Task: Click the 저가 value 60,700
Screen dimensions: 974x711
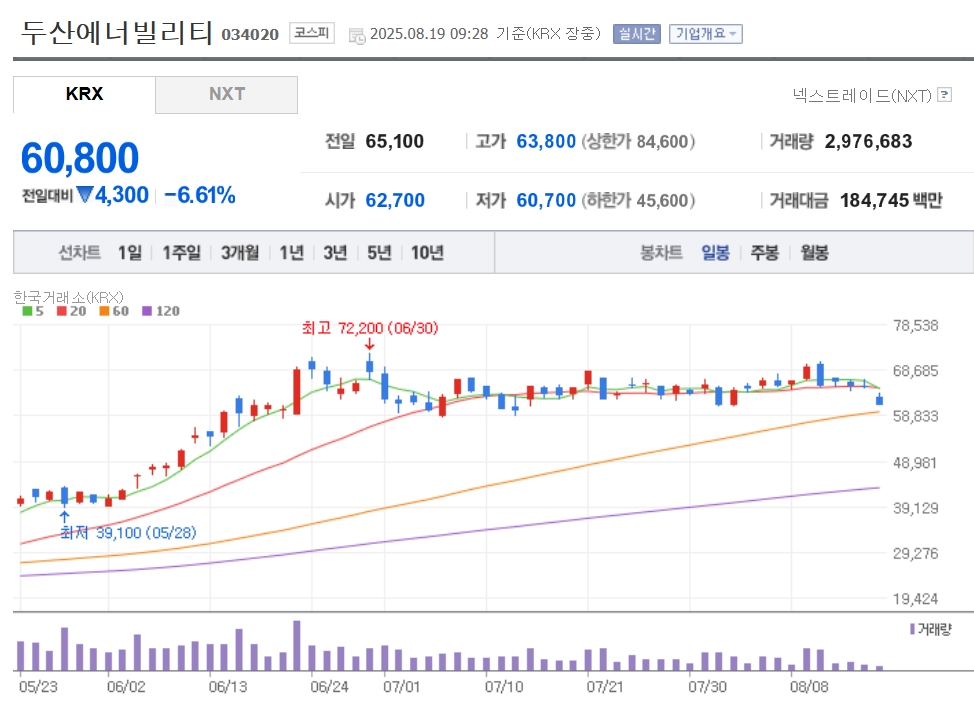Action: [546, 200]
